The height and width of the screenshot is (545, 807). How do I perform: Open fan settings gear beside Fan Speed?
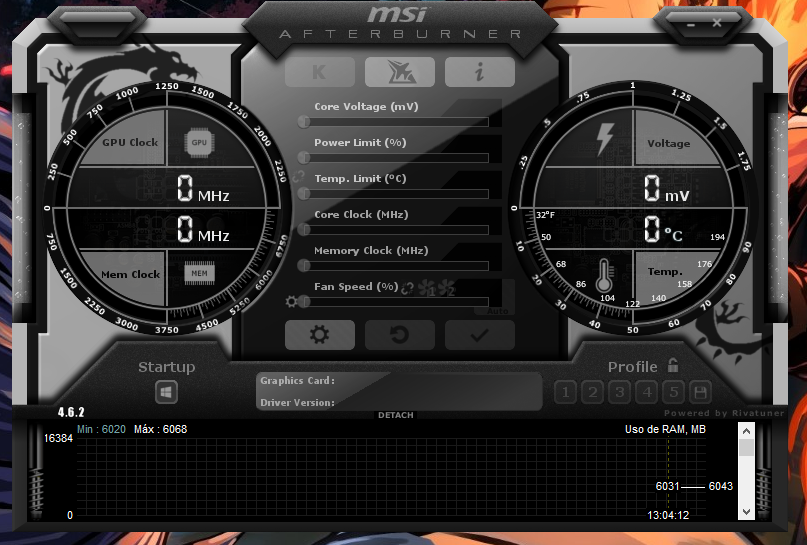pos(291,302)
